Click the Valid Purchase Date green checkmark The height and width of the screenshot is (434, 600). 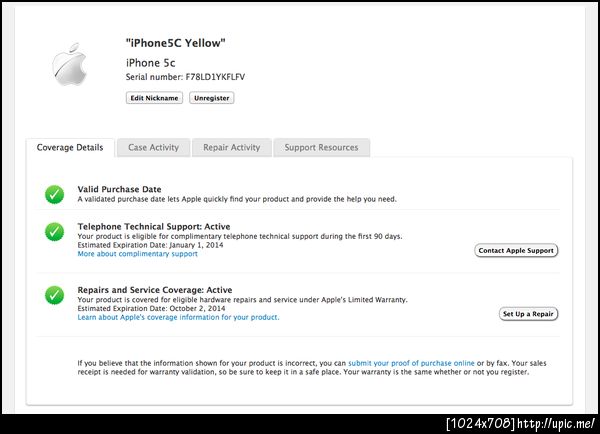click(x=55, y=194)
